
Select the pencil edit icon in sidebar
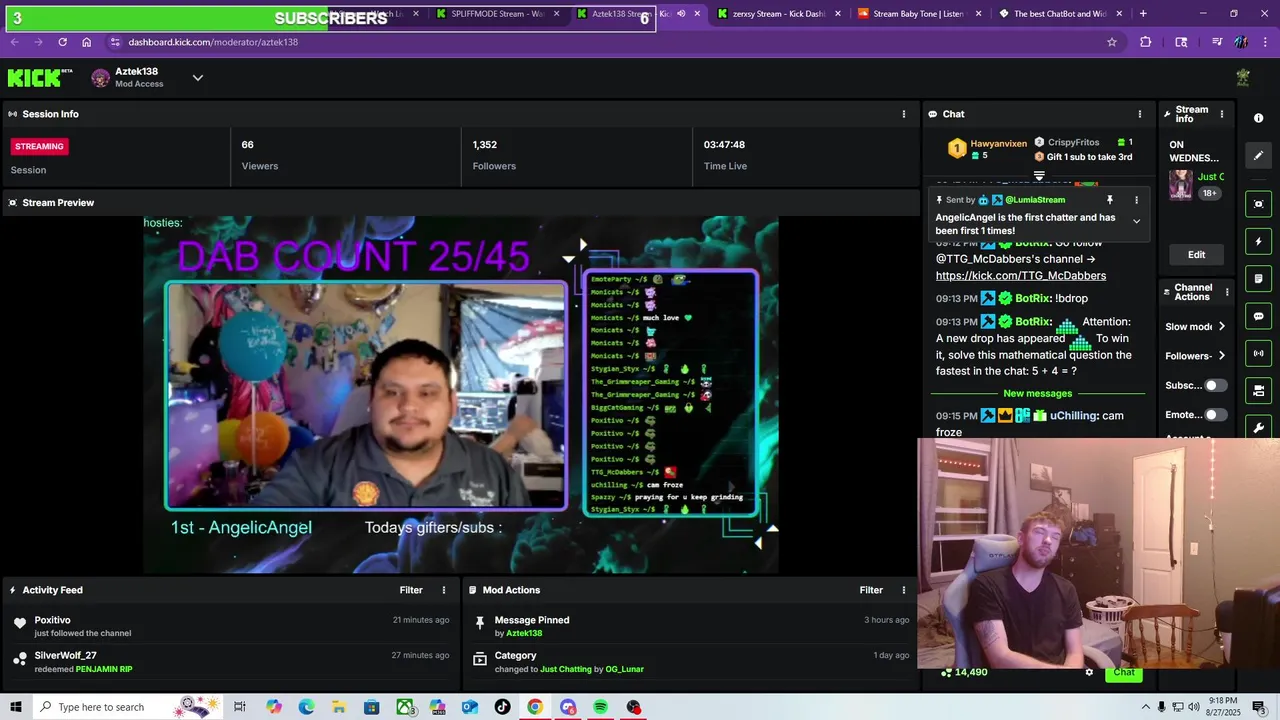tap(1259, 155)
